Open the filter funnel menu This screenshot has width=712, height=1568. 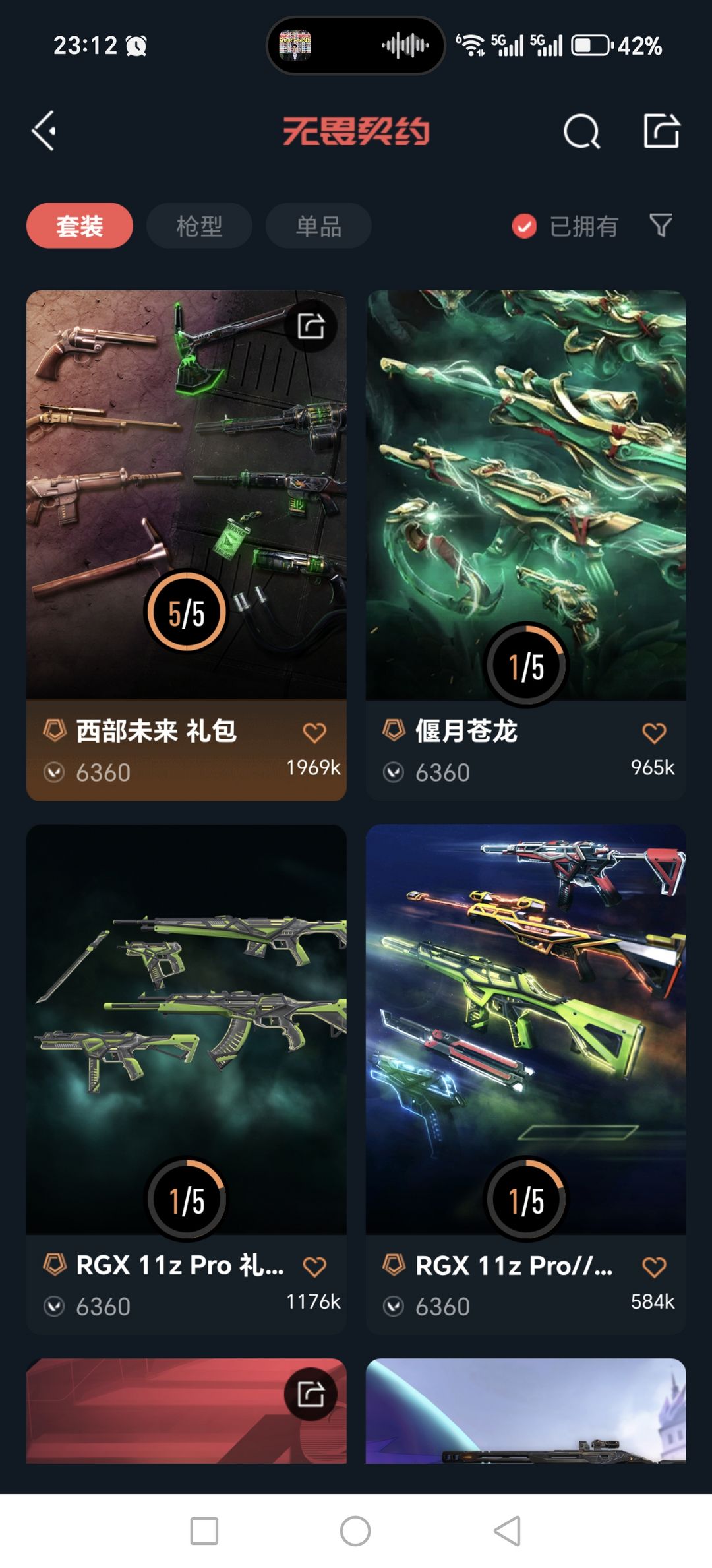661,226
